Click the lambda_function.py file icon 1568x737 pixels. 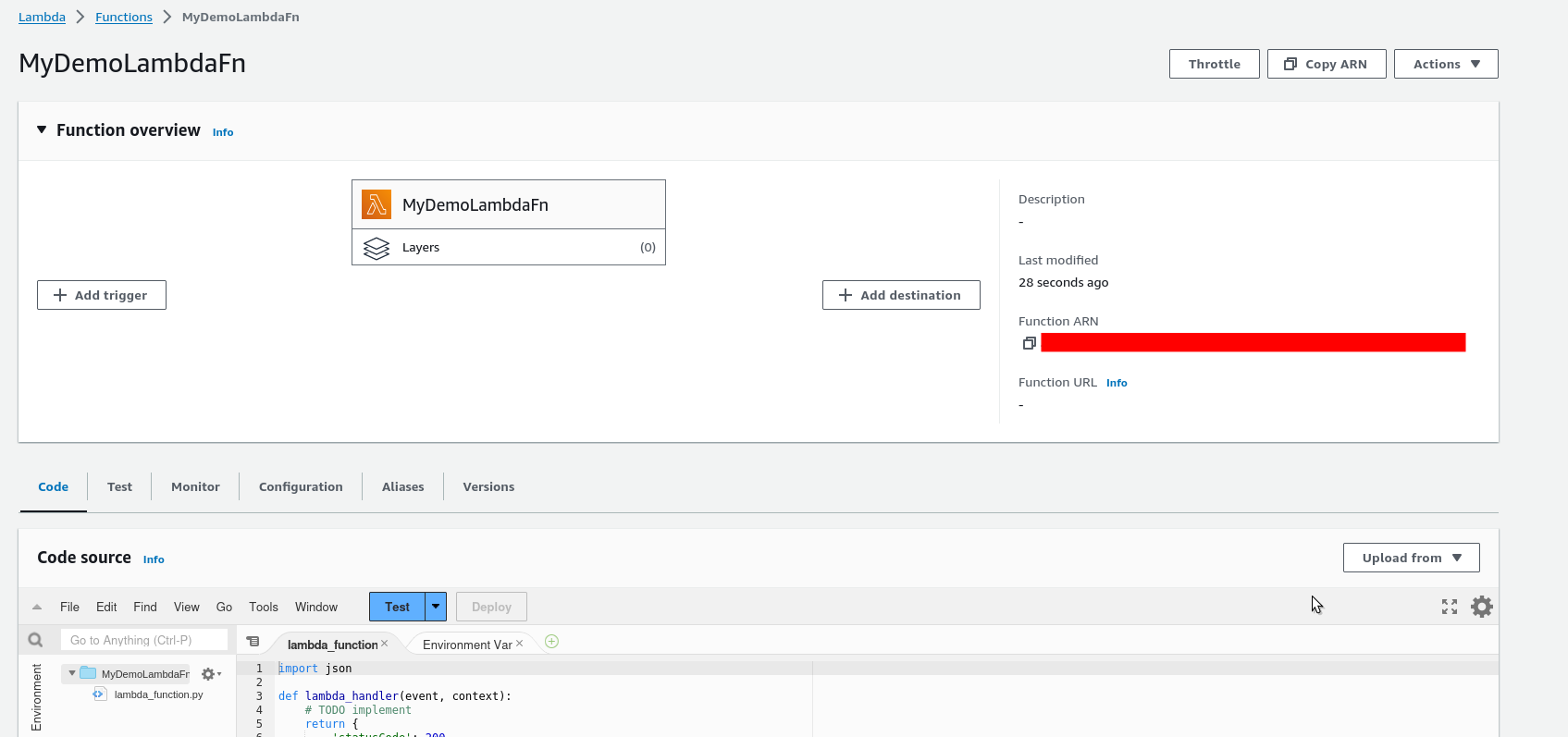[x=99, y=694]
